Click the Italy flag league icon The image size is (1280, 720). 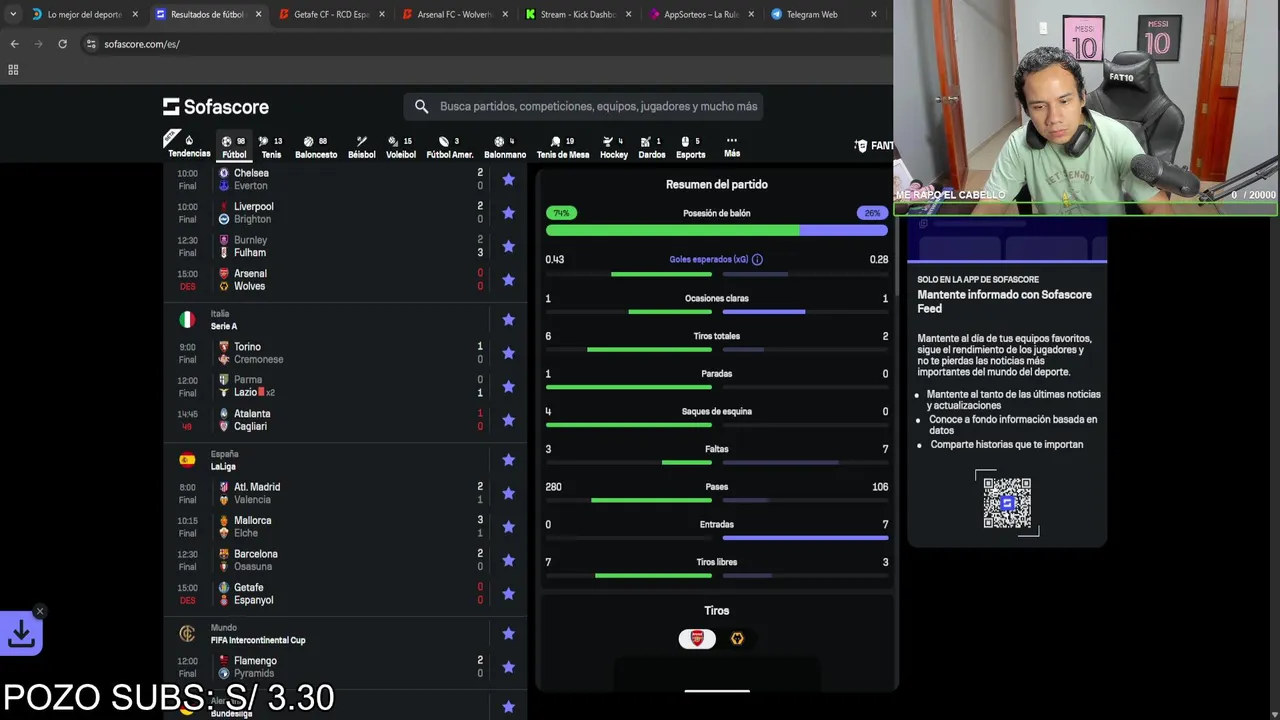[187, 320]
